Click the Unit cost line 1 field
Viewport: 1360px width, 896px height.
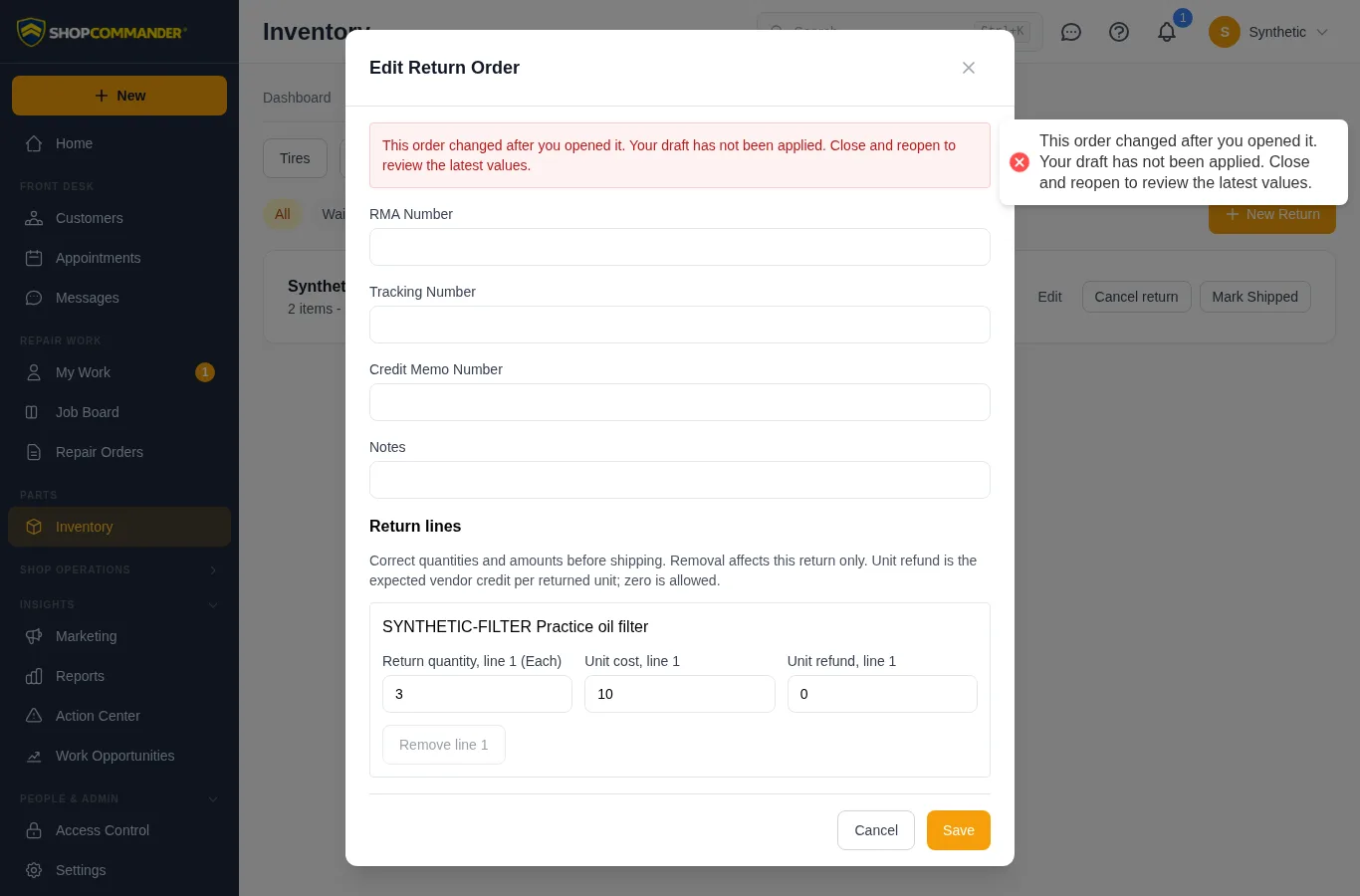click(x=680, y=694)
